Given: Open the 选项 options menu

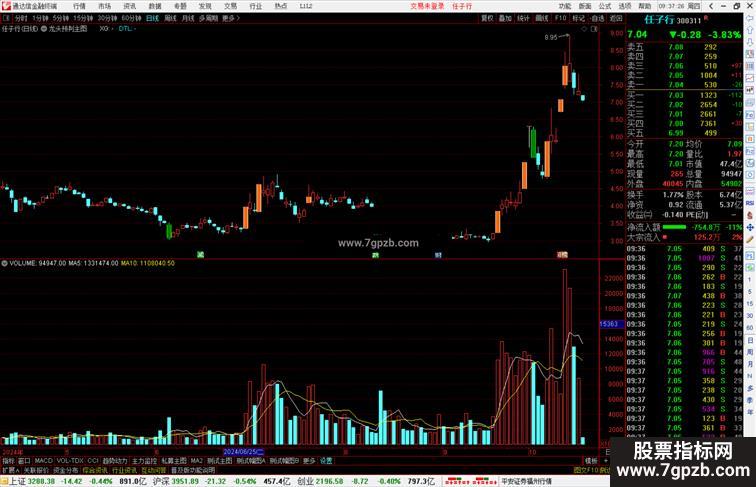Looking at the screenshot, I should 625,6.
